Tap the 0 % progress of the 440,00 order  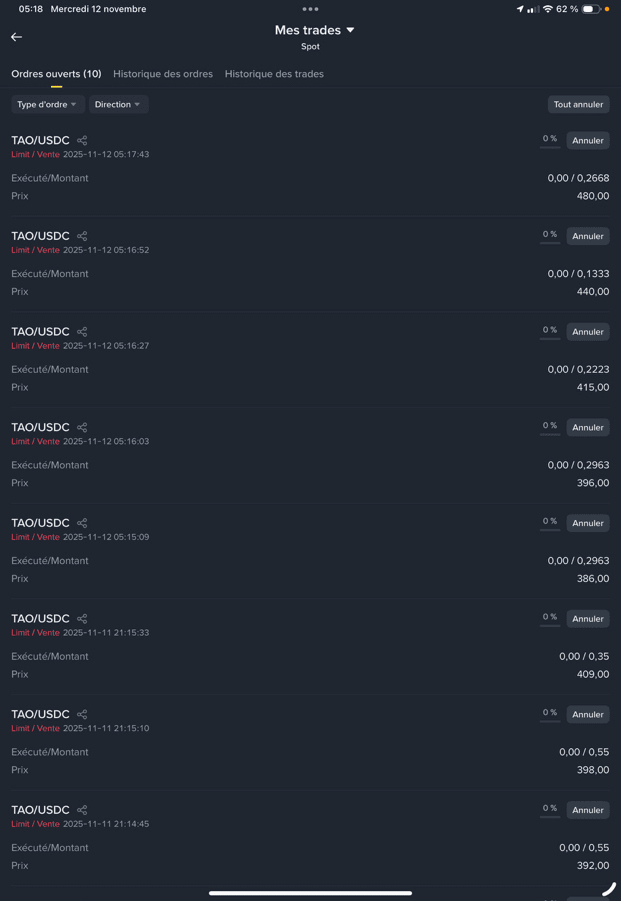tap(550, 235)
